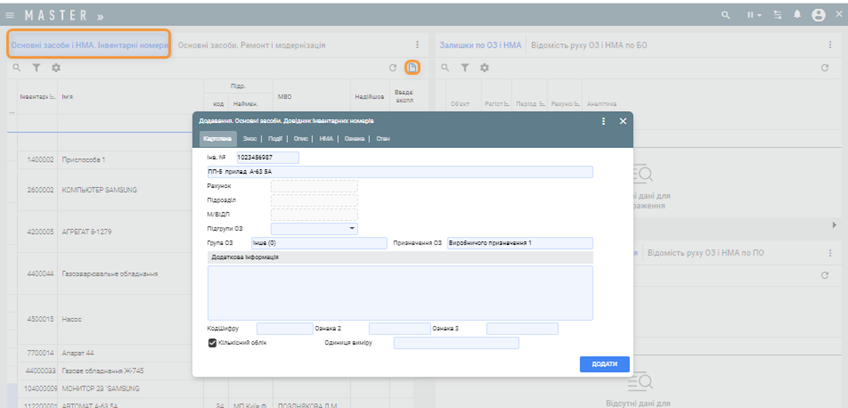848x408 pixels.
Task: Toggle the Кількісний облік checkbox
Action: click(212, 343)
